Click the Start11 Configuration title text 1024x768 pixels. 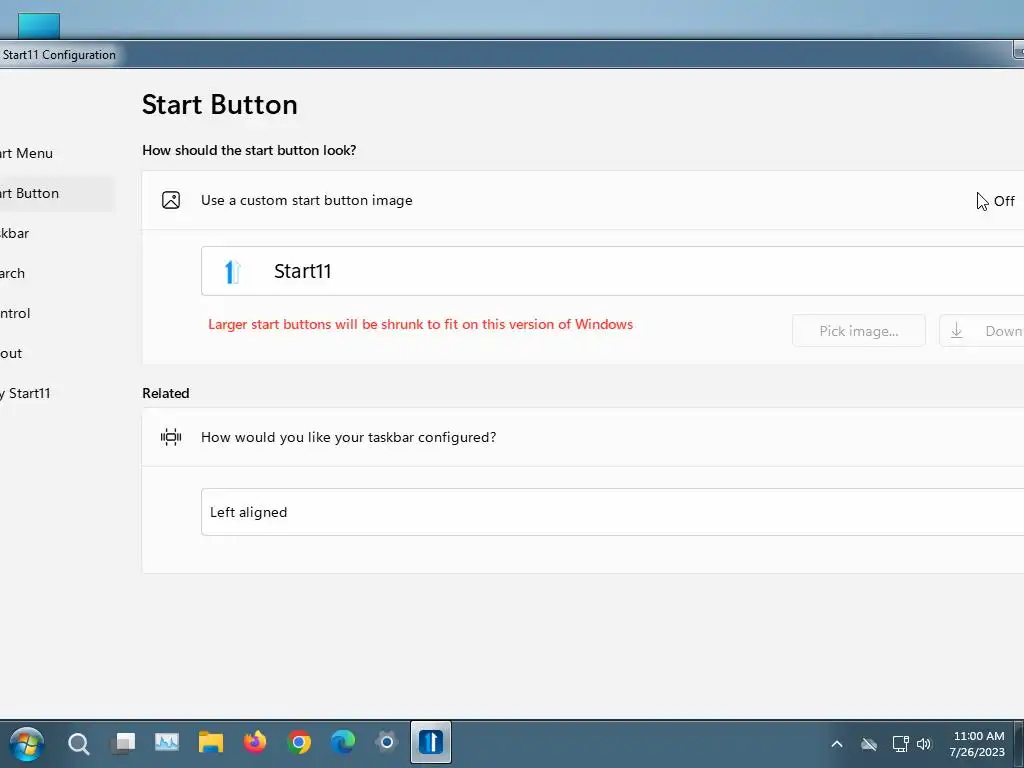tap(59, 55)
